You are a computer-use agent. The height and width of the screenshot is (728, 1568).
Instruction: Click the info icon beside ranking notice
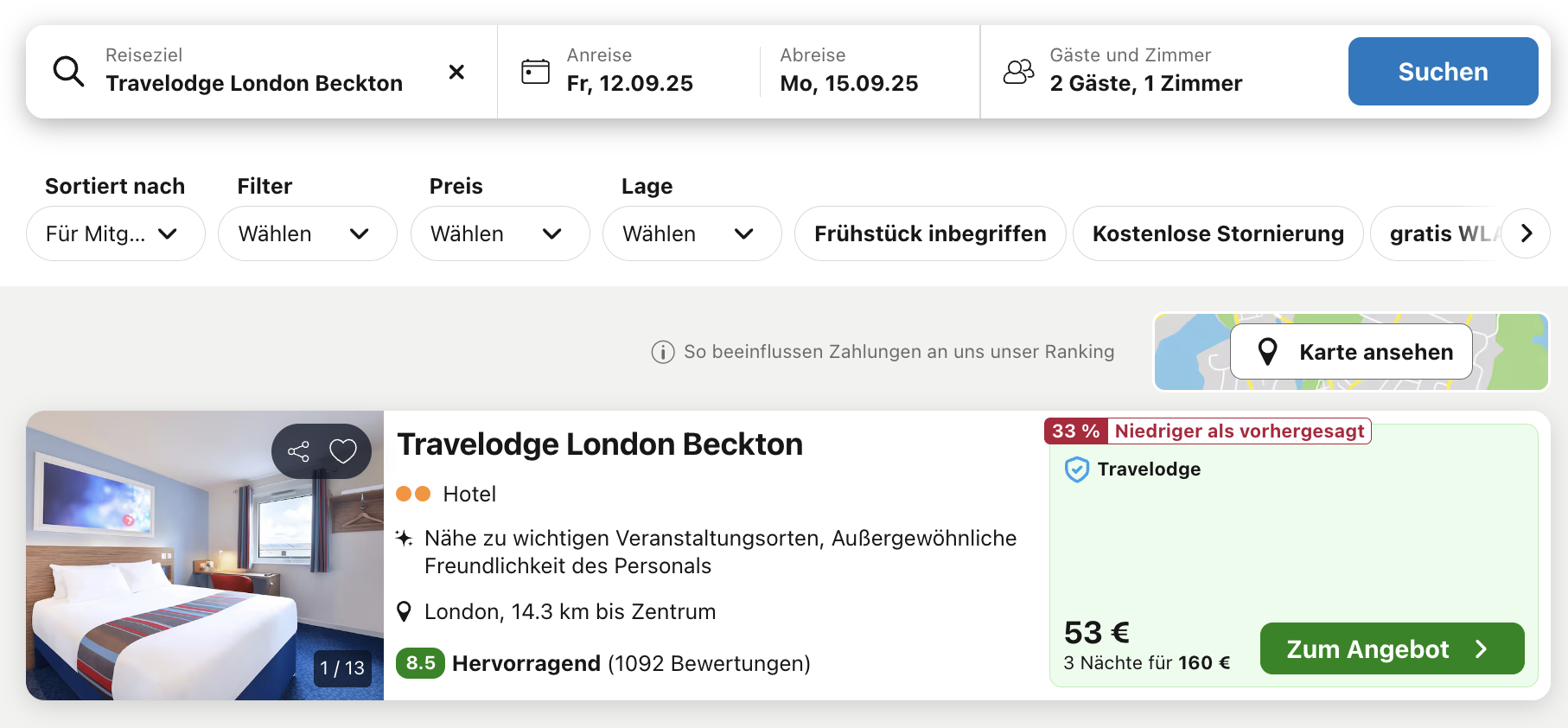point(663,352)
